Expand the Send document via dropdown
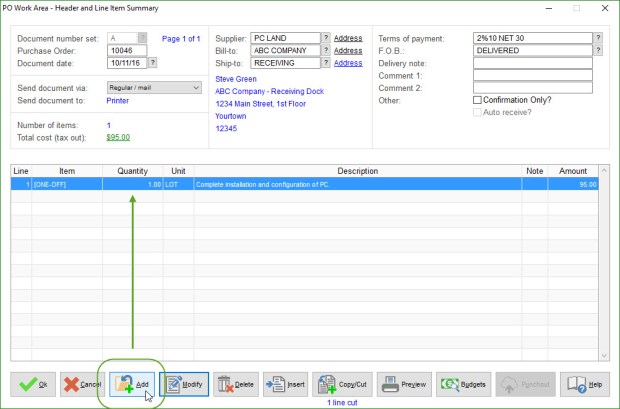This screenshot has height=409, width=620. tap(195, 88)
